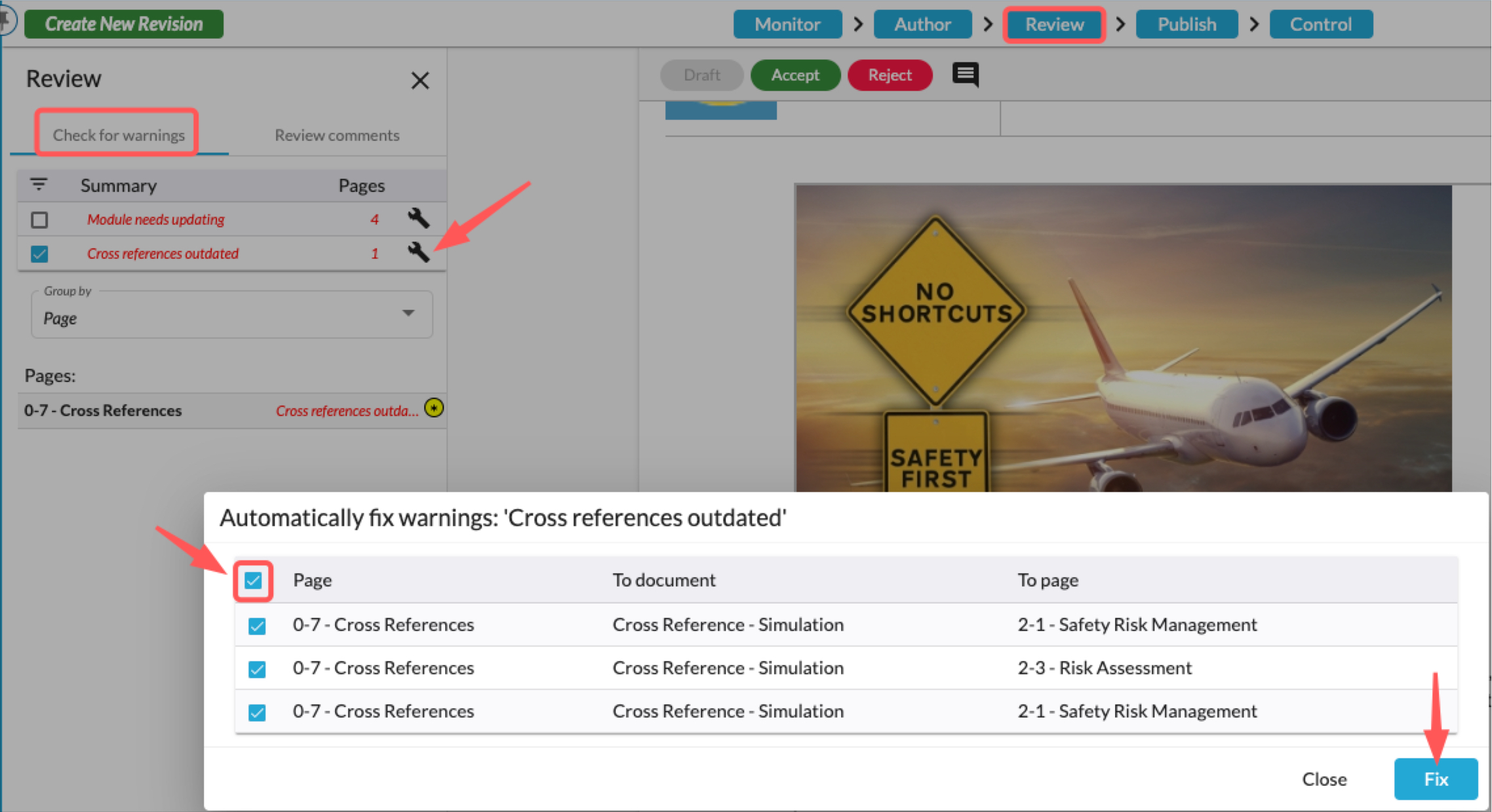
Task: Close the Review panel with the X icon
Action: click(420, 80)
